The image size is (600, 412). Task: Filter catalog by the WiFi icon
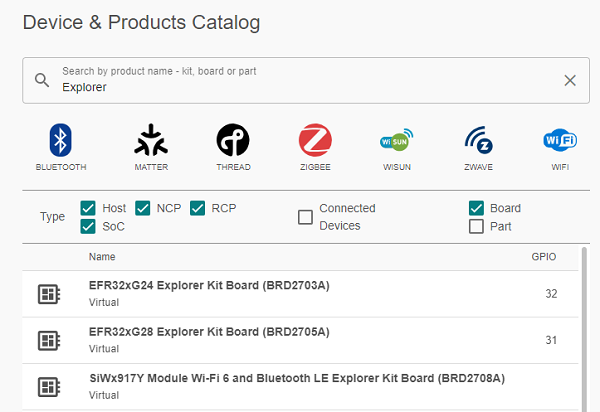560,140
